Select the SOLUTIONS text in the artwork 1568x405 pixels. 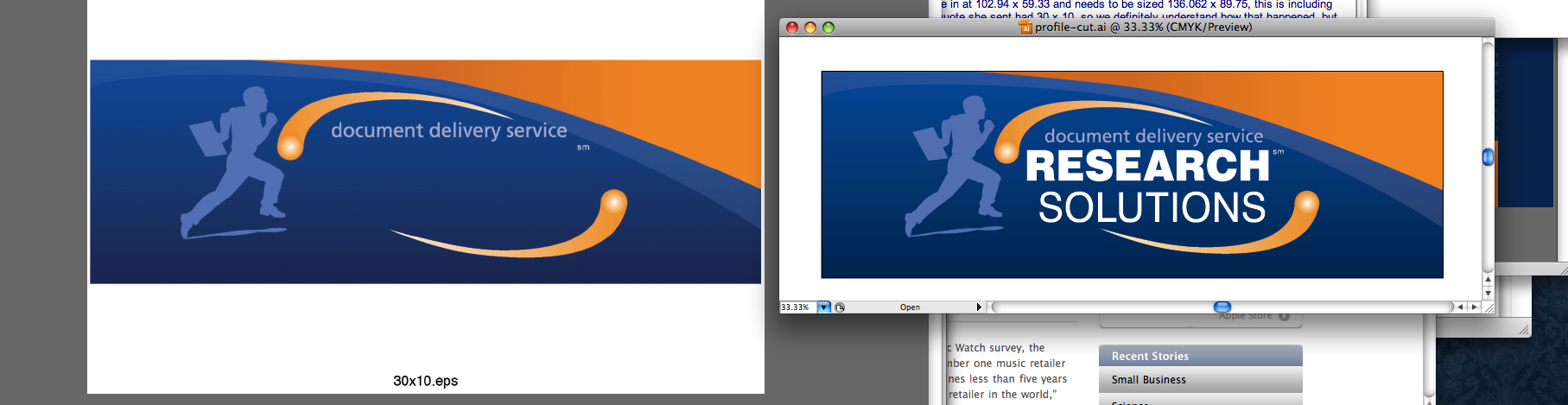coord(1152,208)
